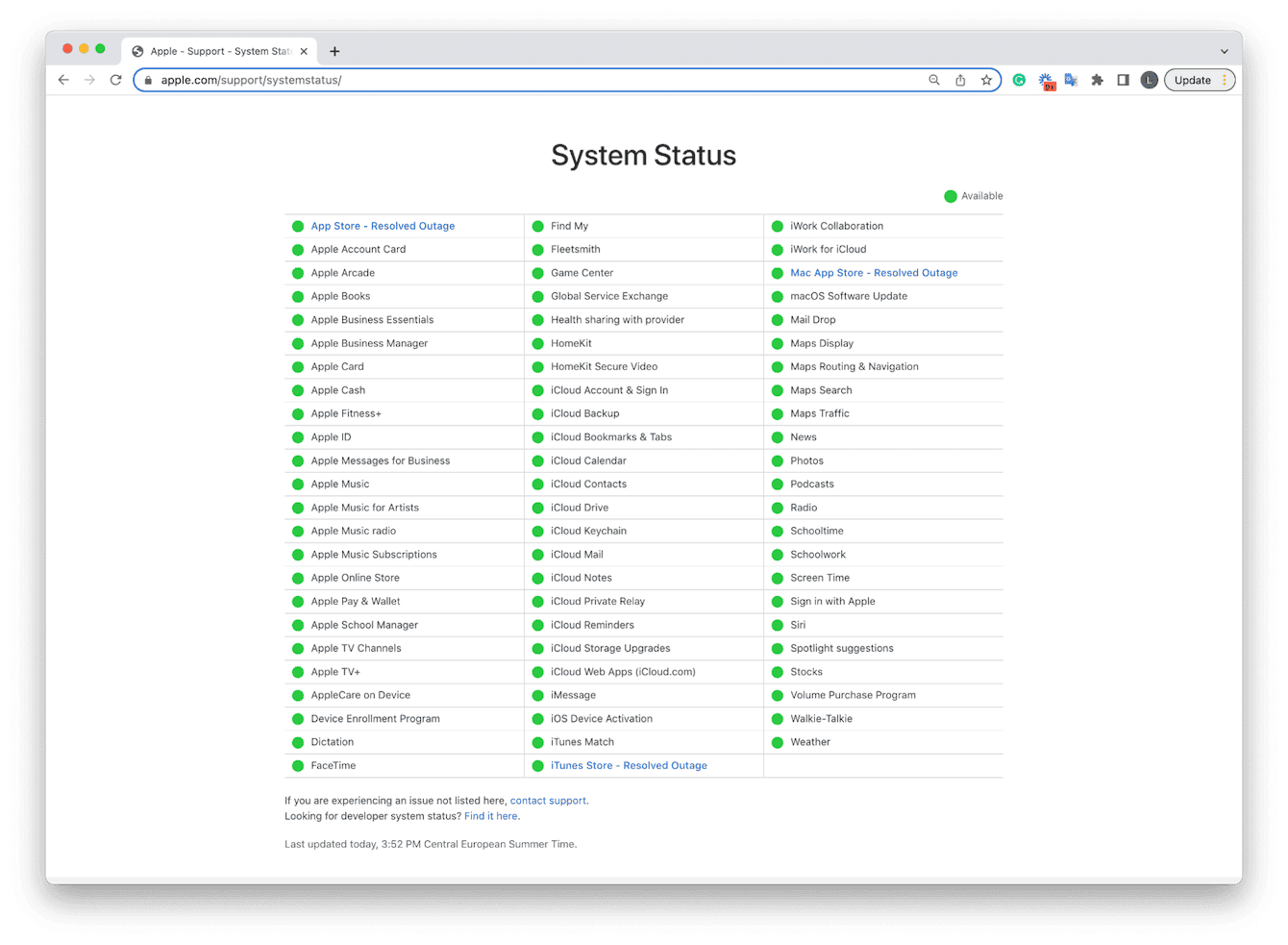This screenshot has height=945, width=1288.
Task: Click the in-page search magnifier icon
Action: tap(933, 81)
